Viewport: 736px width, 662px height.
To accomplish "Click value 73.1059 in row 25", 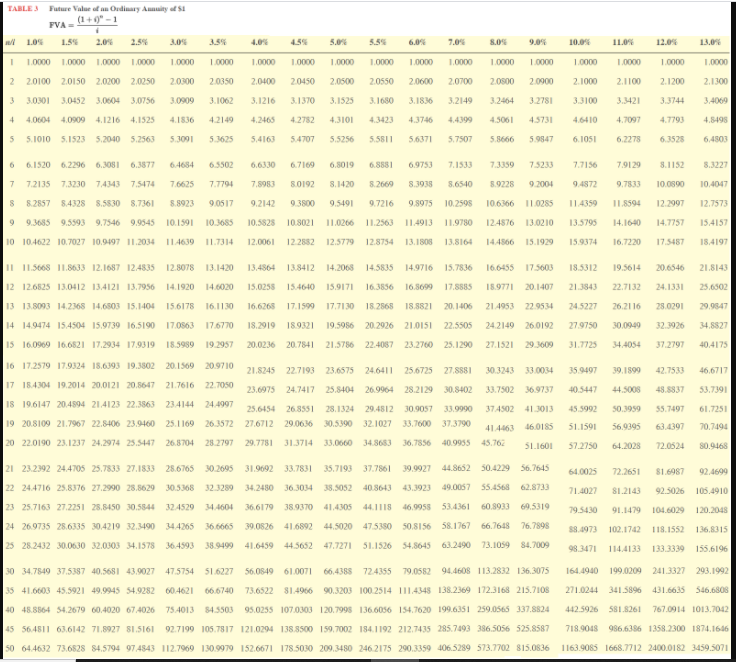I will (496, 546).
